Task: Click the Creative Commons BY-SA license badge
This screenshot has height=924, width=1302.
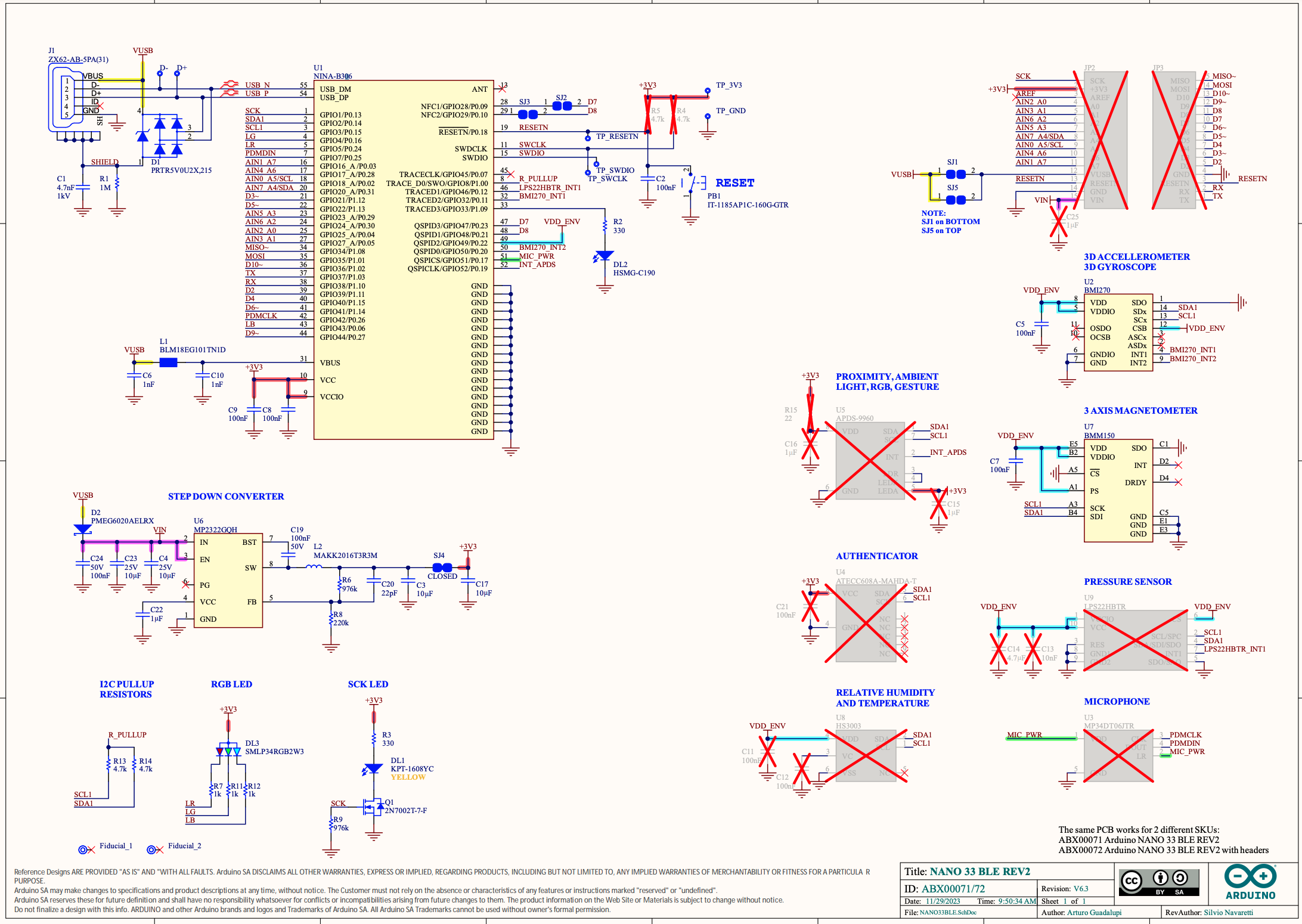Action: pos(1160,882)
